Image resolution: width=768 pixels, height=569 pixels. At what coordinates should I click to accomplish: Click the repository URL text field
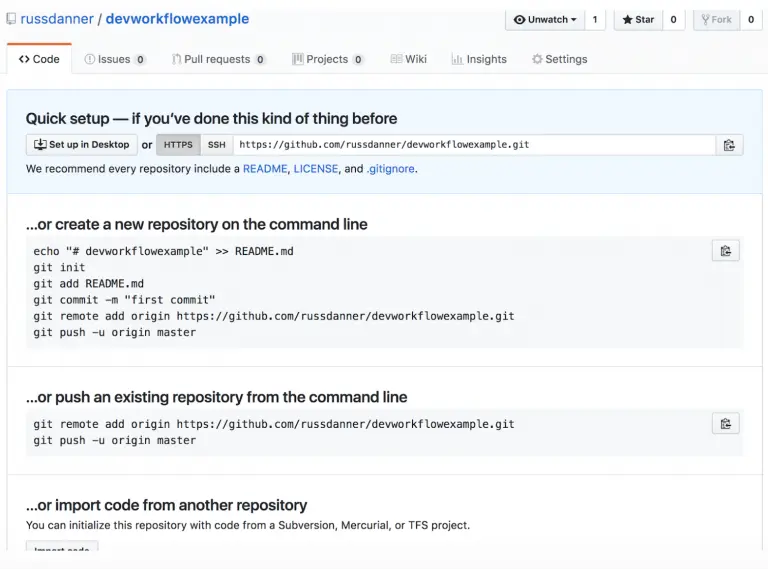(x=472, y=145)
